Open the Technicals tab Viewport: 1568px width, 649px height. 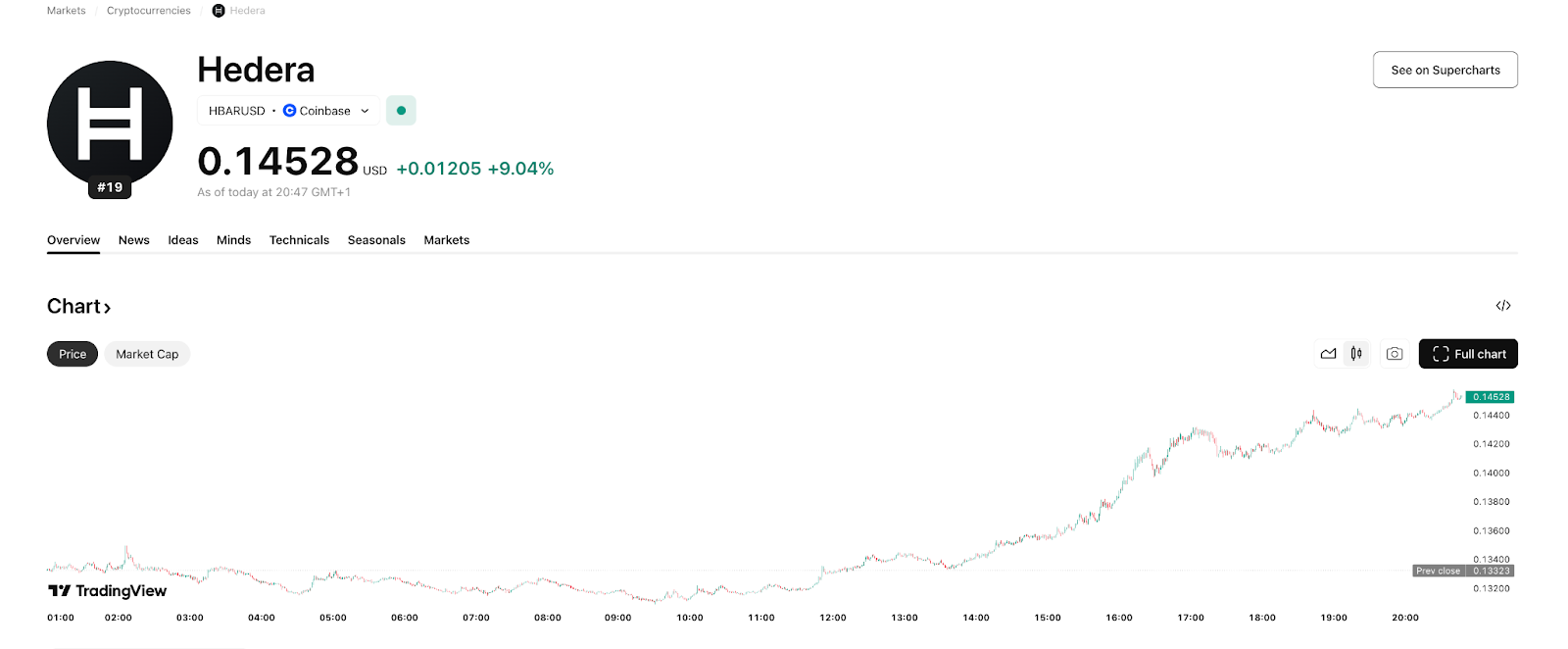[x=299, y=240]
